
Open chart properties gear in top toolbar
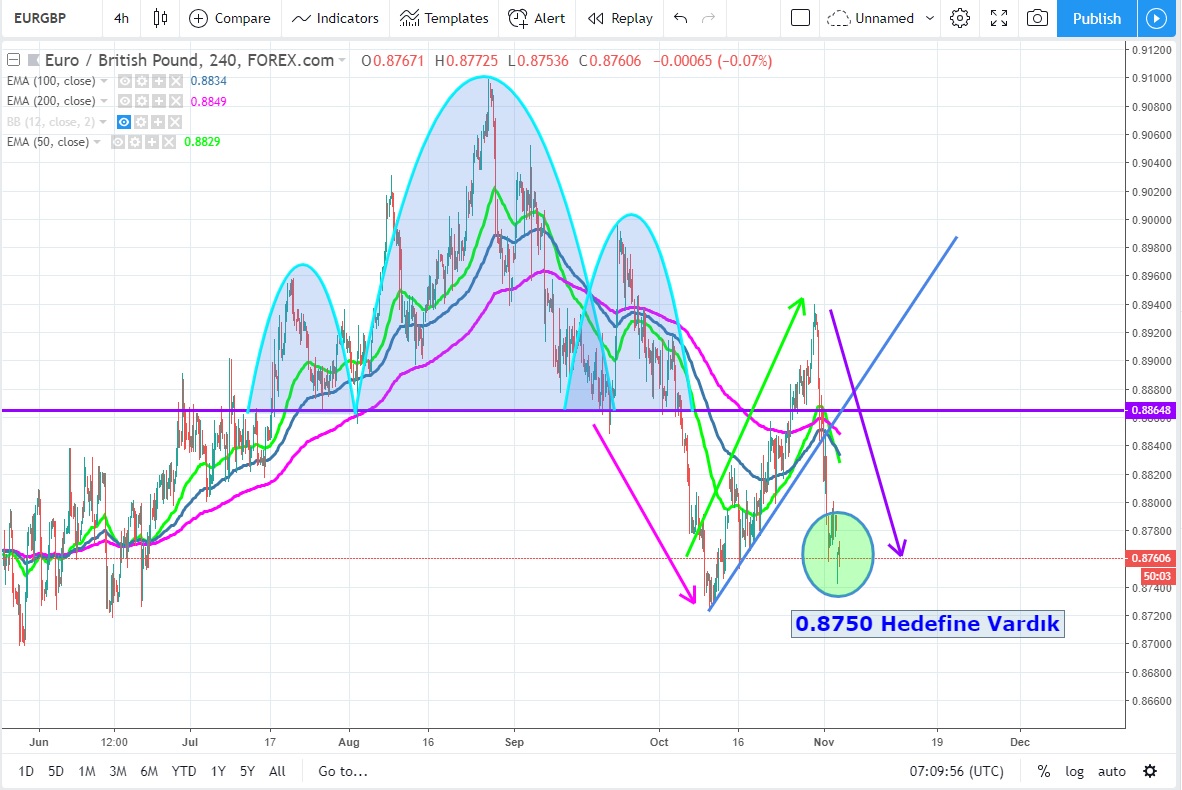coord(960,18)
